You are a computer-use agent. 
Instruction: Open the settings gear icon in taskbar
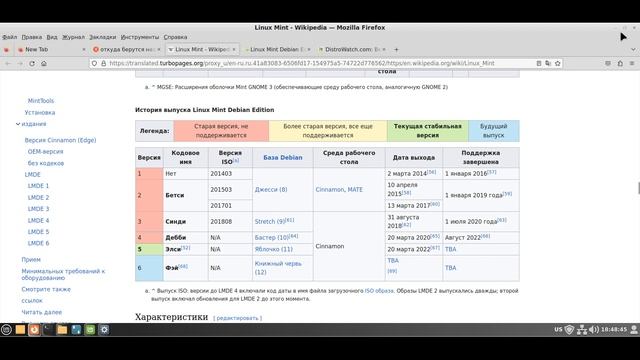click(x=104, y=330)
